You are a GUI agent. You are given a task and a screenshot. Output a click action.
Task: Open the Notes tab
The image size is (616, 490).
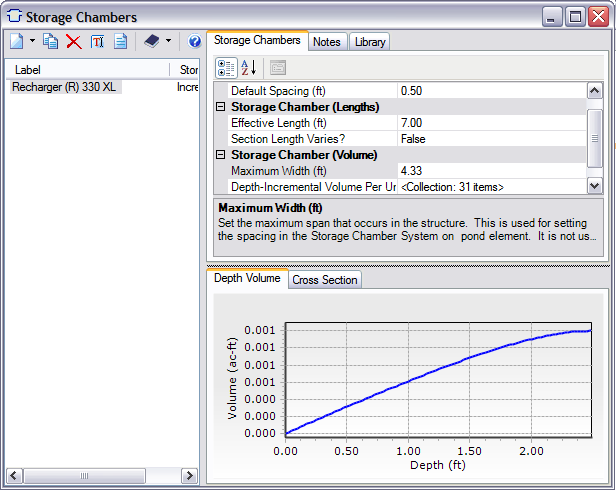327,42
